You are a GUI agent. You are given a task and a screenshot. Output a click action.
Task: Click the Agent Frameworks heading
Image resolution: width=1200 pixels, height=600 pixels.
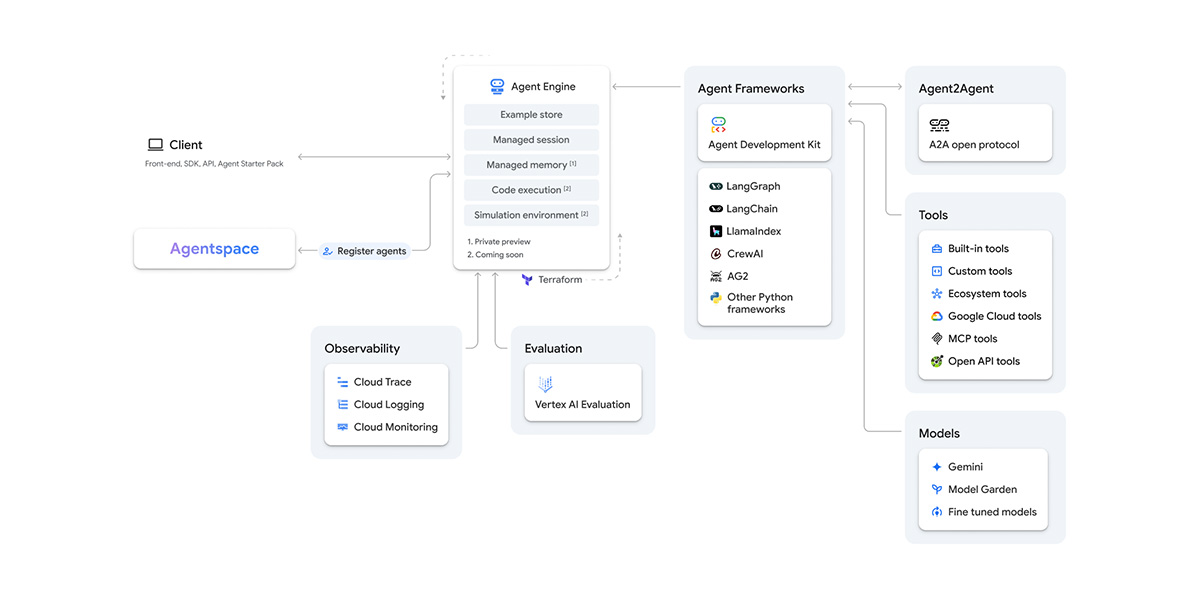click(x=751, y=89)
